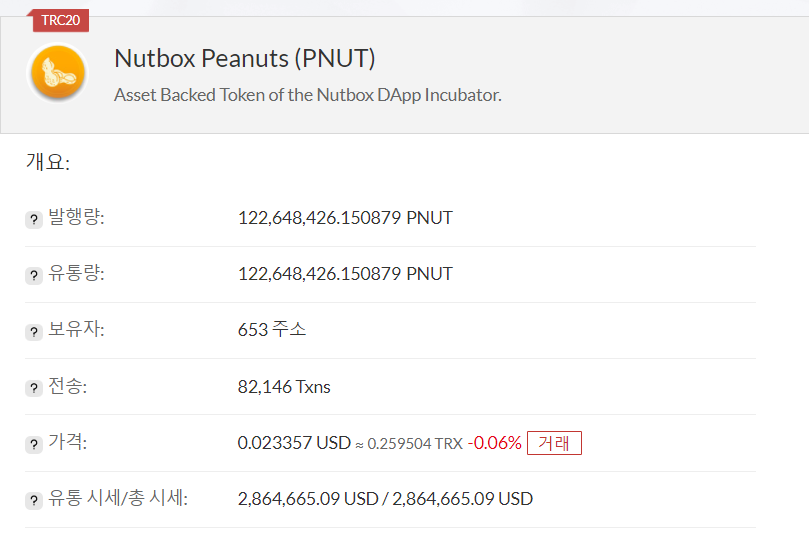Select the 82,146 Txns transfers value
This screenshot has width=809, height=534.
[284, 386]
